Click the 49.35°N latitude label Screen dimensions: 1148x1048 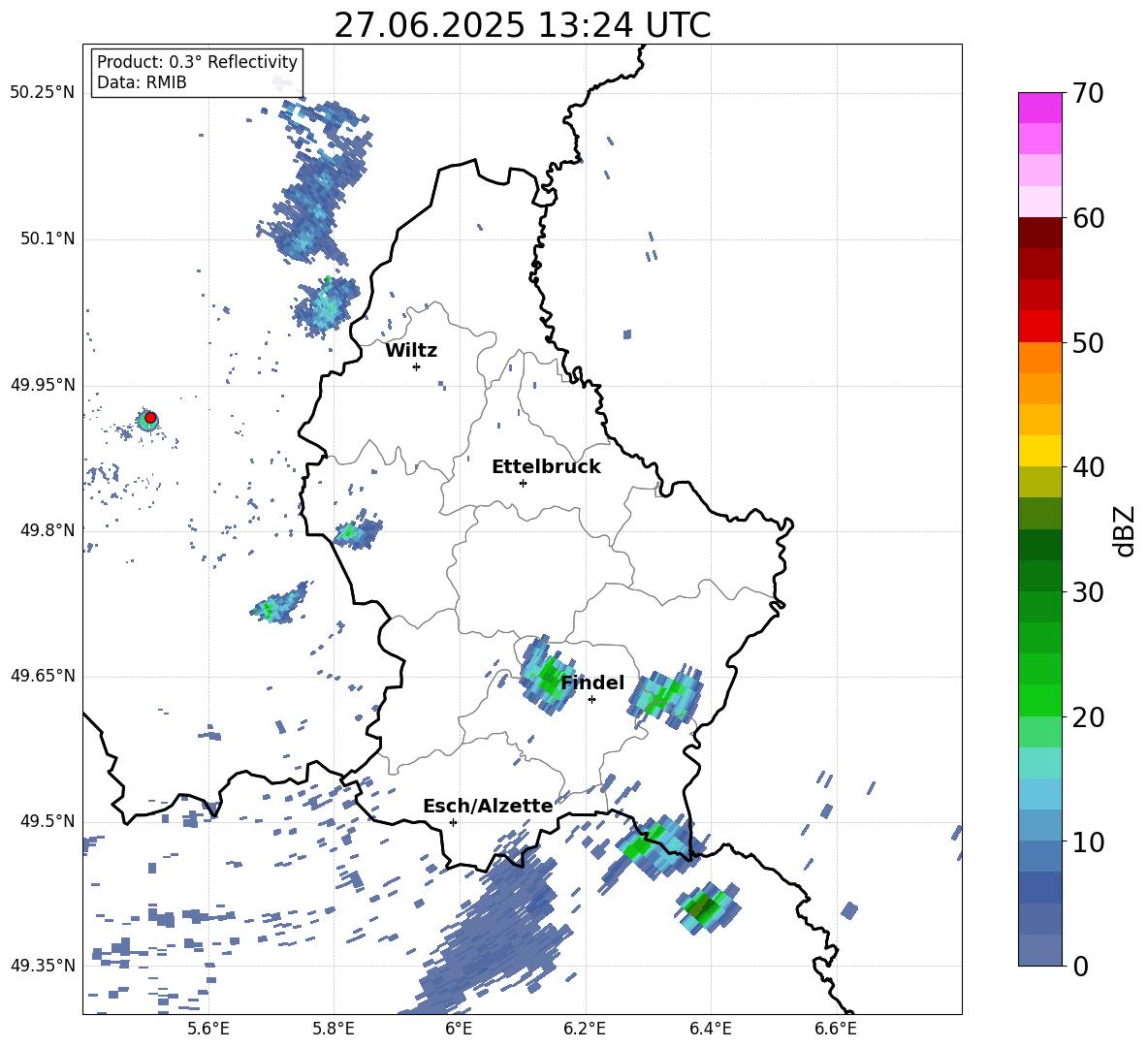pos(43,966)
